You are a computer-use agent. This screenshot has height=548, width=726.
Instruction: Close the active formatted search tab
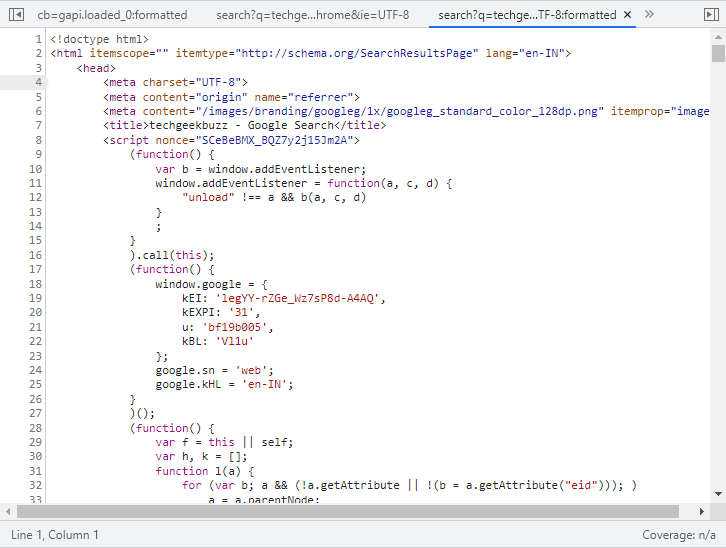point(627,15)
